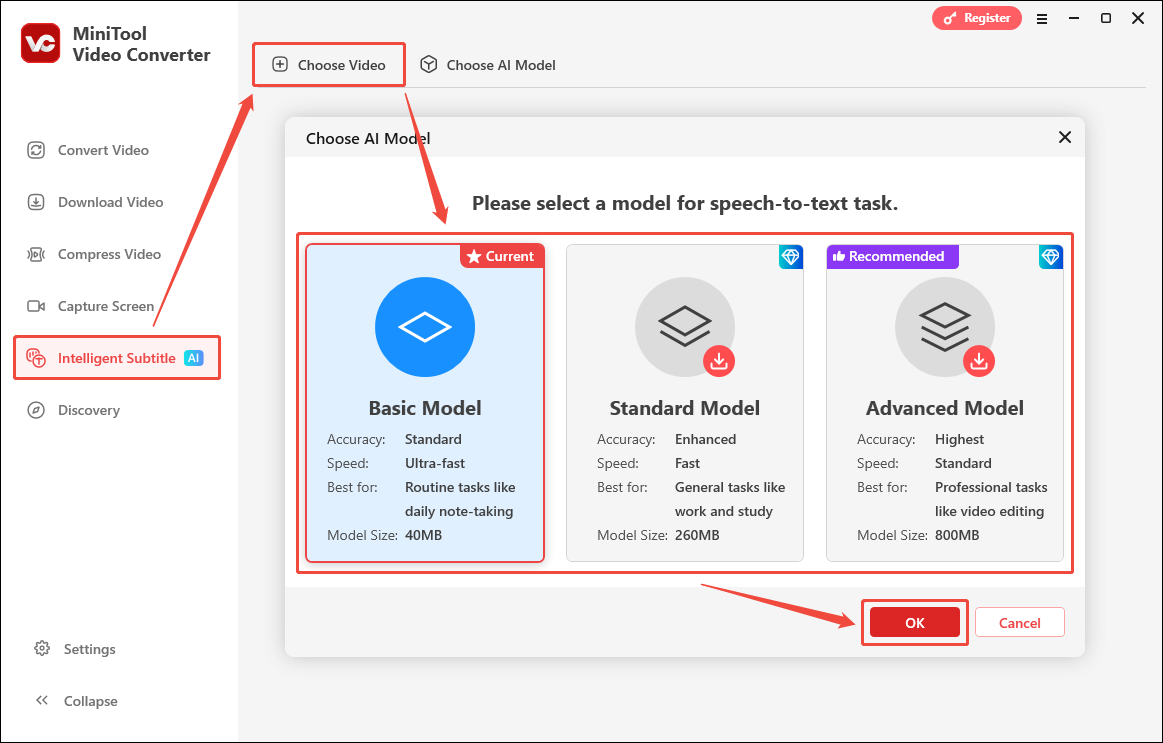Select the Capture Screen feature

coord(104,306)
